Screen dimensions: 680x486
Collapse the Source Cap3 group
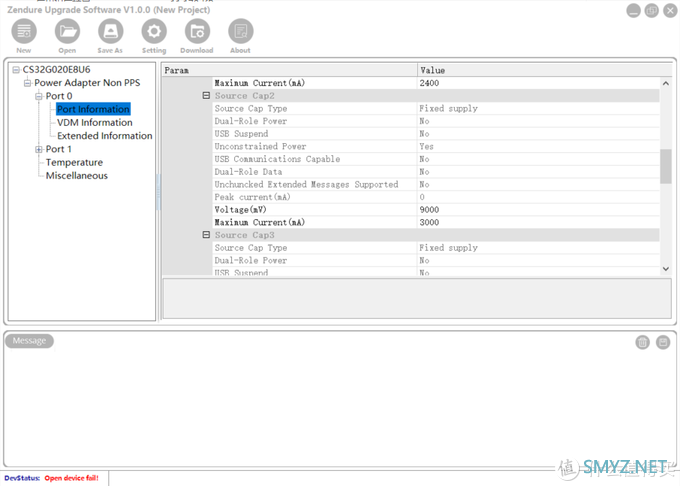click(206, 235)
